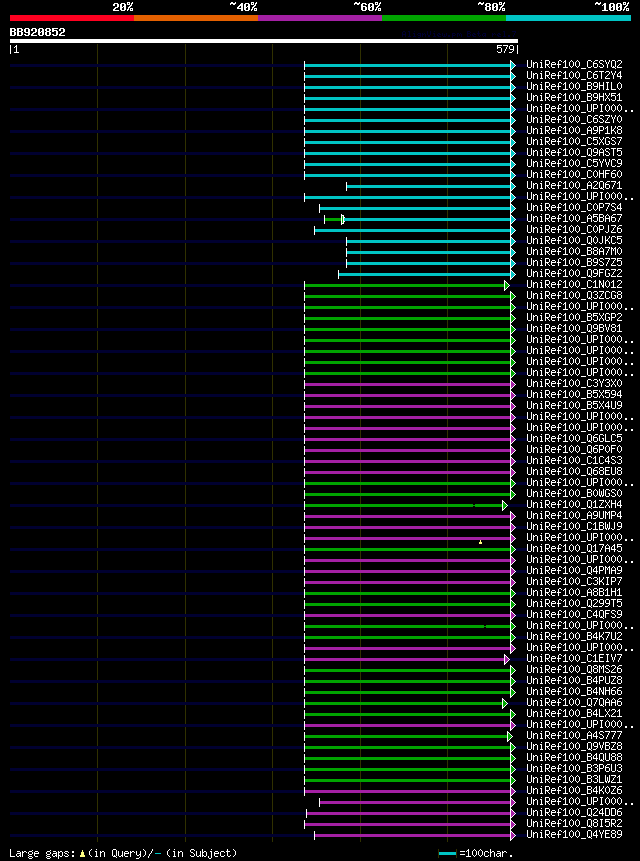
Task: Click the green ~80% identity legend segment
Action: tap(444, 18)
